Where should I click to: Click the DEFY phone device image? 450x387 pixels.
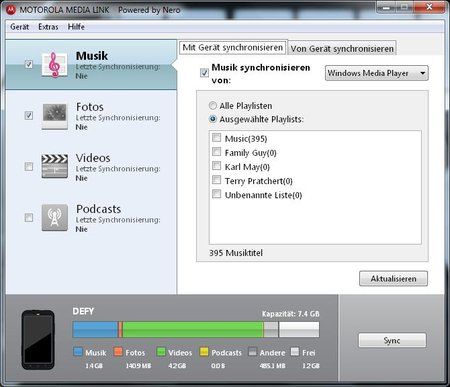click(38, 340)
